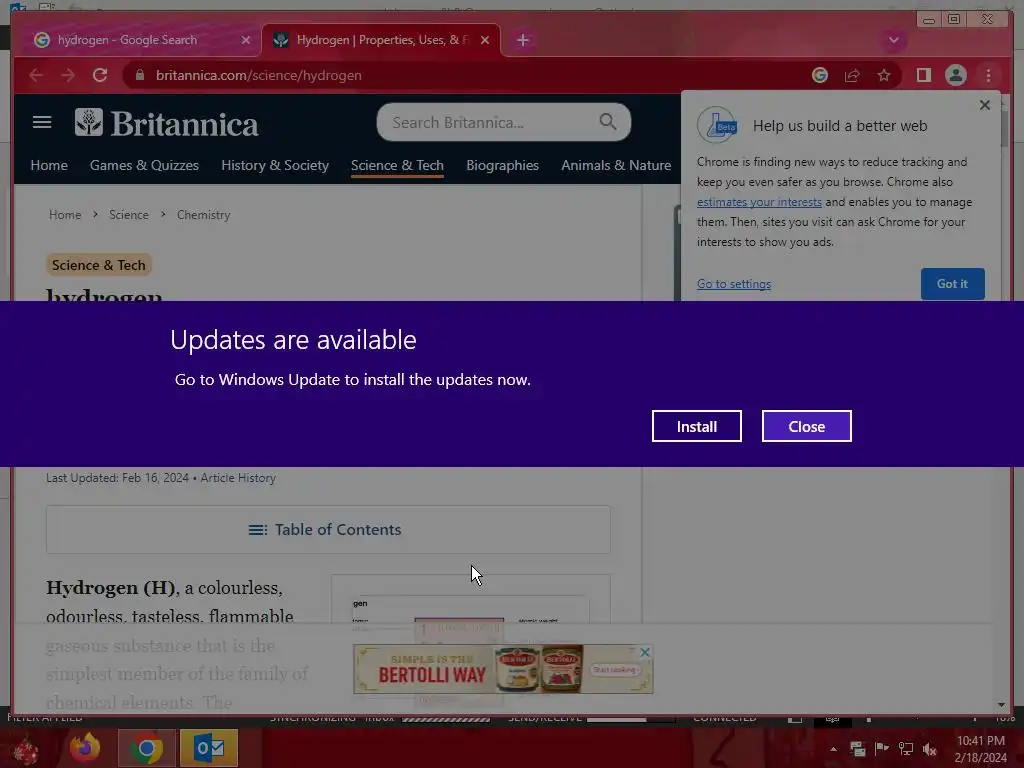The image size is (1024, 768).
Task: Click the Science & Tech category tag
Action: (99, 265)
